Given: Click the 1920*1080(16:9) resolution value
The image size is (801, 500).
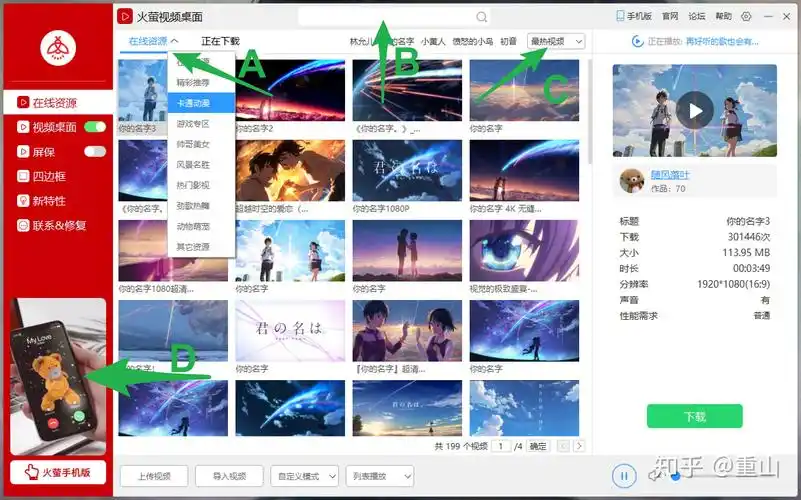Looking at the screenshot, I should pos(734,284).
